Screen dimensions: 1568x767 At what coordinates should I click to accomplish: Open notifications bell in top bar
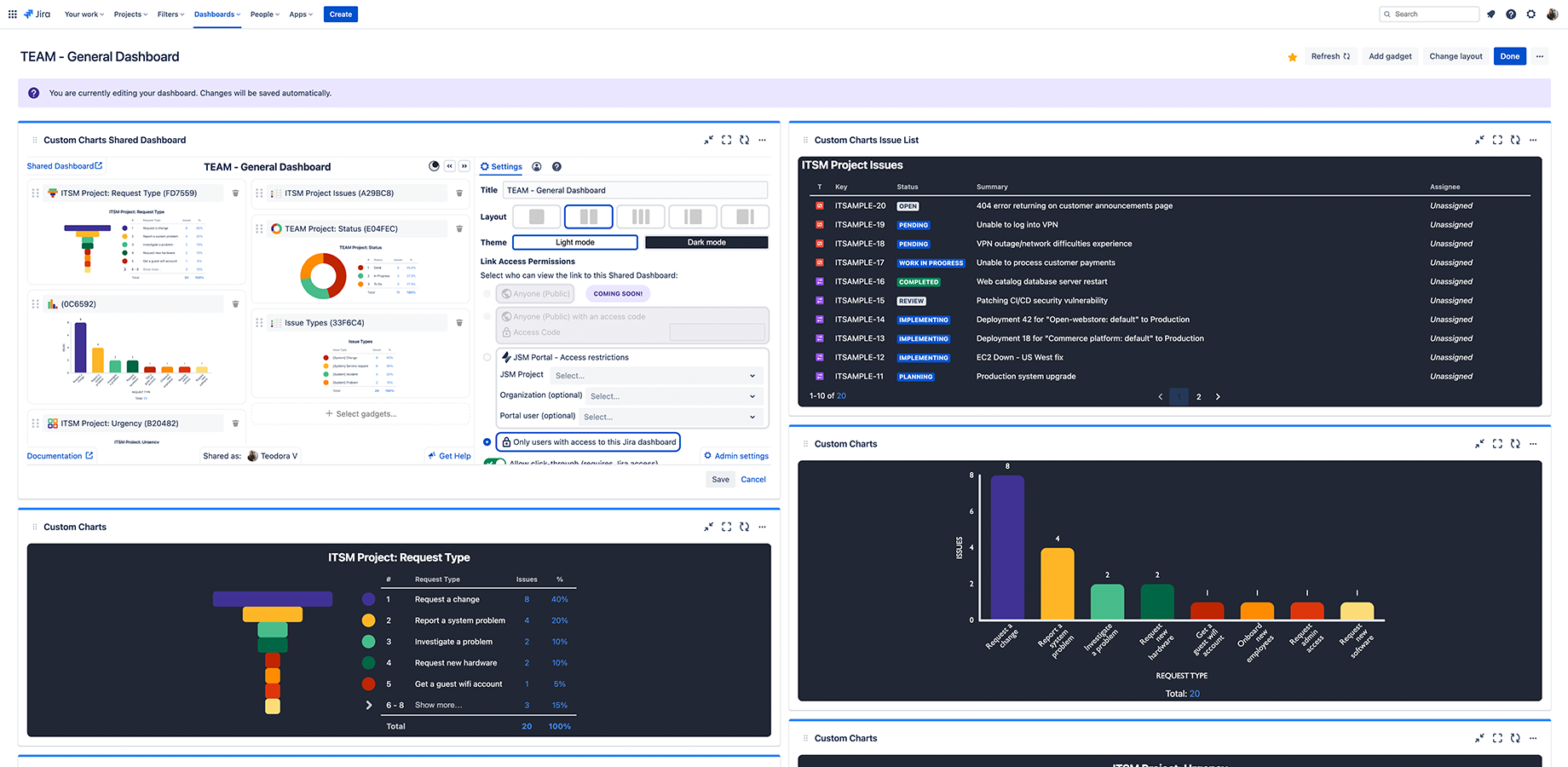tap(1490, 14)
